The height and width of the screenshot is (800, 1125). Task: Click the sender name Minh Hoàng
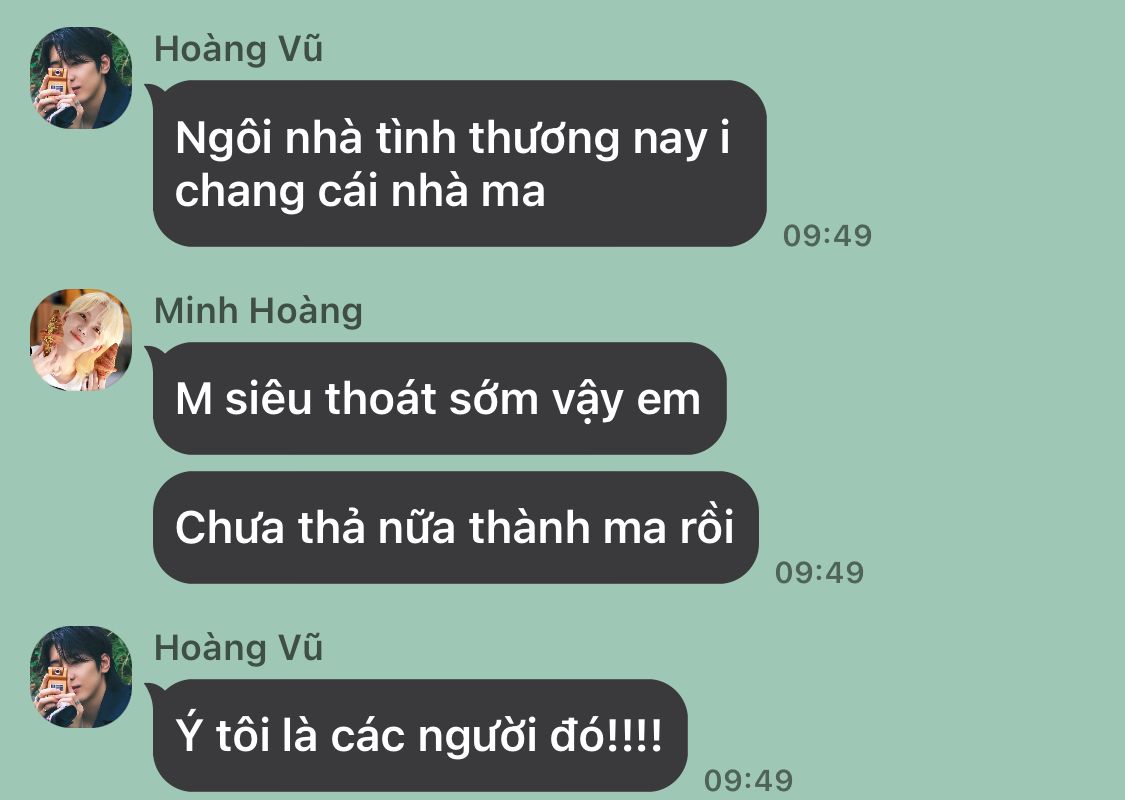tap(258, 311)
